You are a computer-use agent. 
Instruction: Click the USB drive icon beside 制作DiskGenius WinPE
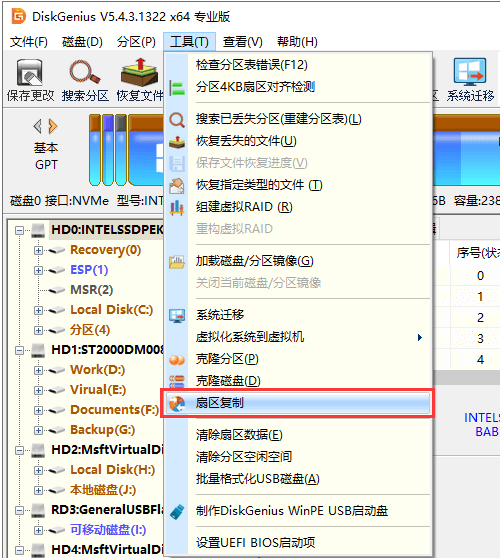point(177,511)
